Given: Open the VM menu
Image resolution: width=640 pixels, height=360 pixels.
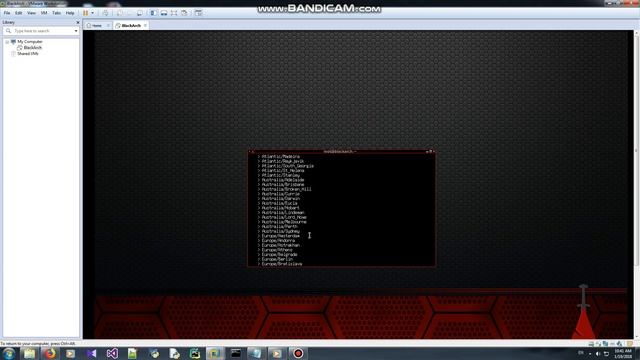Looking at the screenshot, I should (x=44, y=13).
